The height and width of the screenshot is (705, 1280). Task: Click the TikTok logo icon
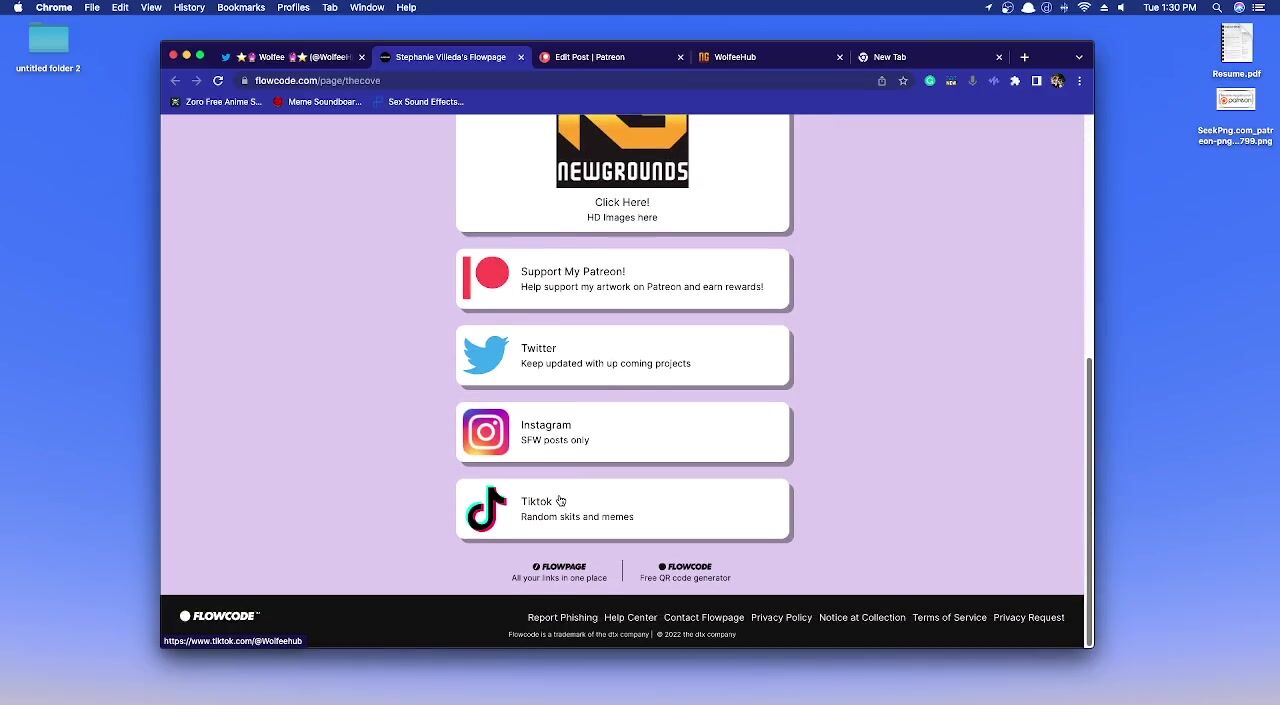coord(486,509)
